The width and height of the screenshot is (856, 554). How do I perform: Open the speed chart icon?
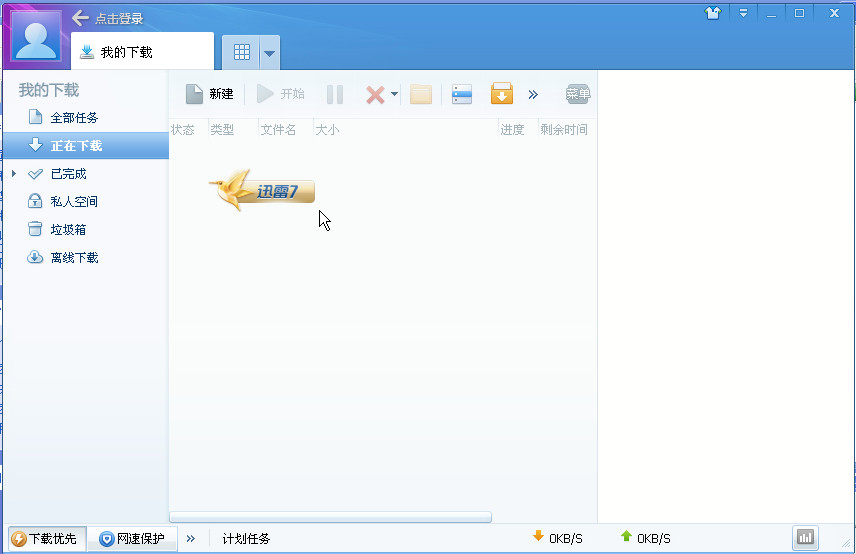tap(805, 538)
